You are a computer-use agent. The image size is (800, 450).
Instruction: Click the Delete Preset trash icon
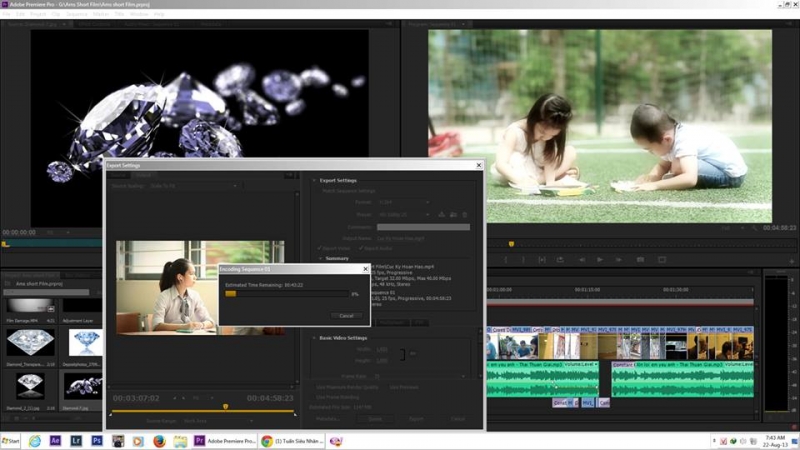coord(465,215)
